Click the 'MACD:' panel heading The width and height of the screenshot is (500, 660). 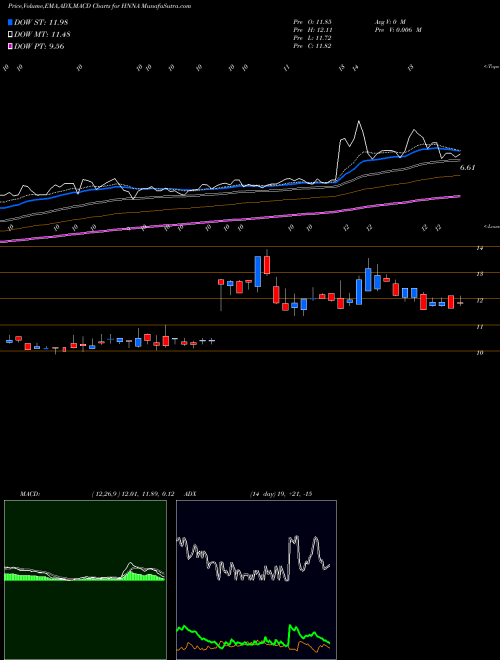click(x=29, y=494)
